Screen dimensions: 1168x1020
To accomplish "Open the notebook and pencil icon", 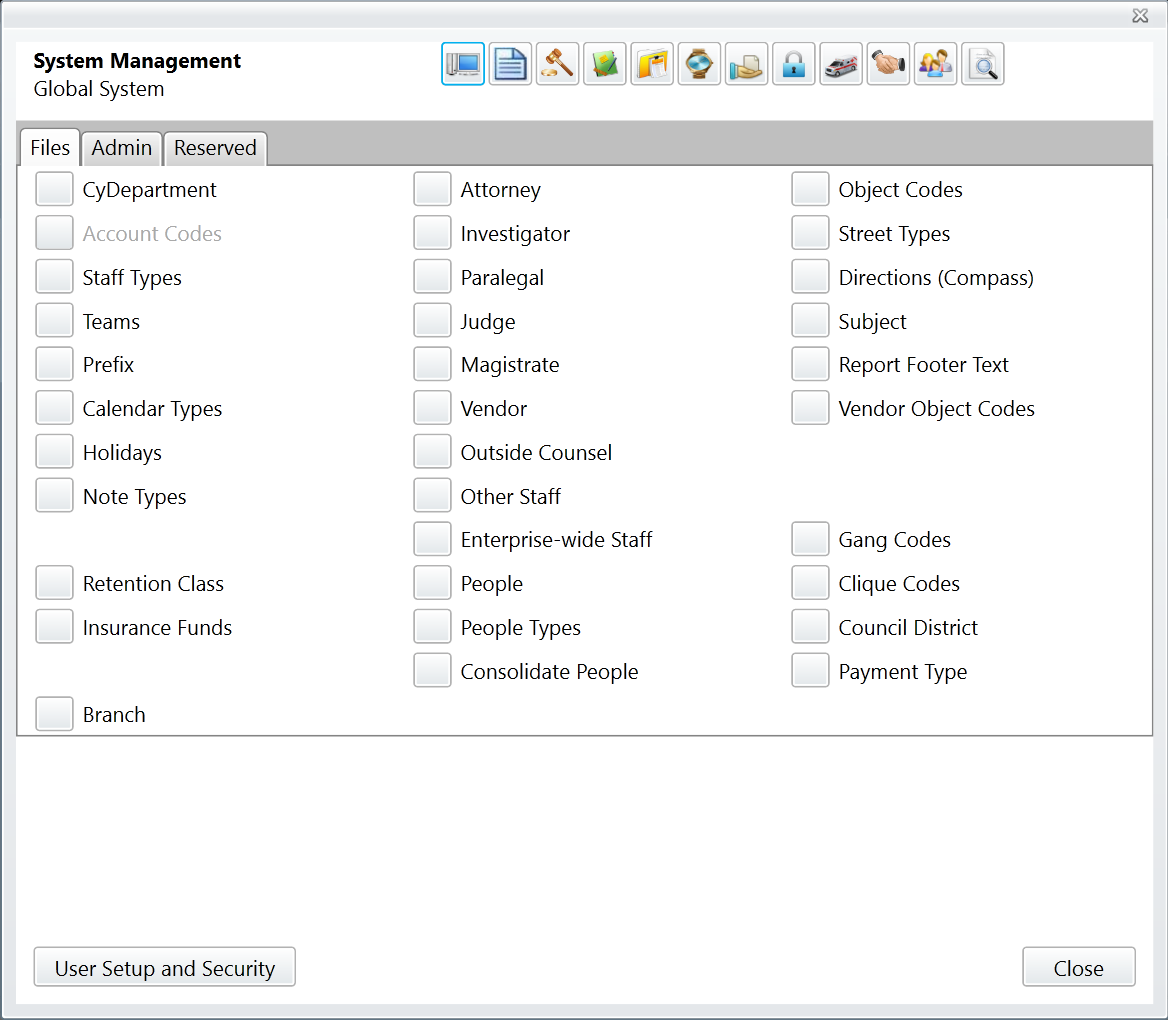I will click(x=604, y=63).
